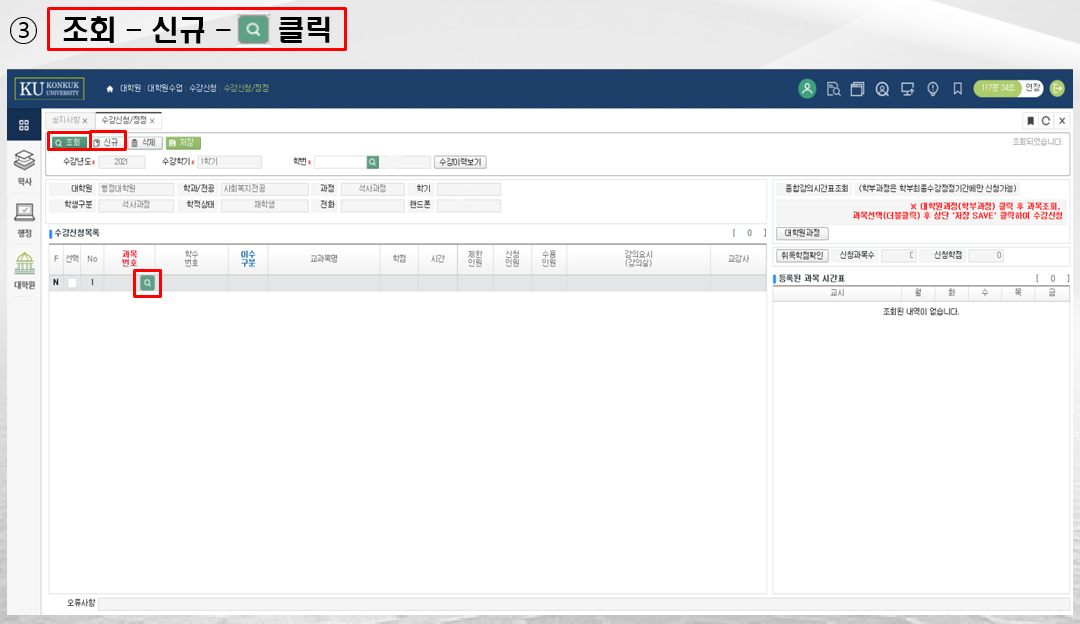Screen dimensions: 1080x624
Task: Click the lightbulb icon in the header
Action: 932,88
